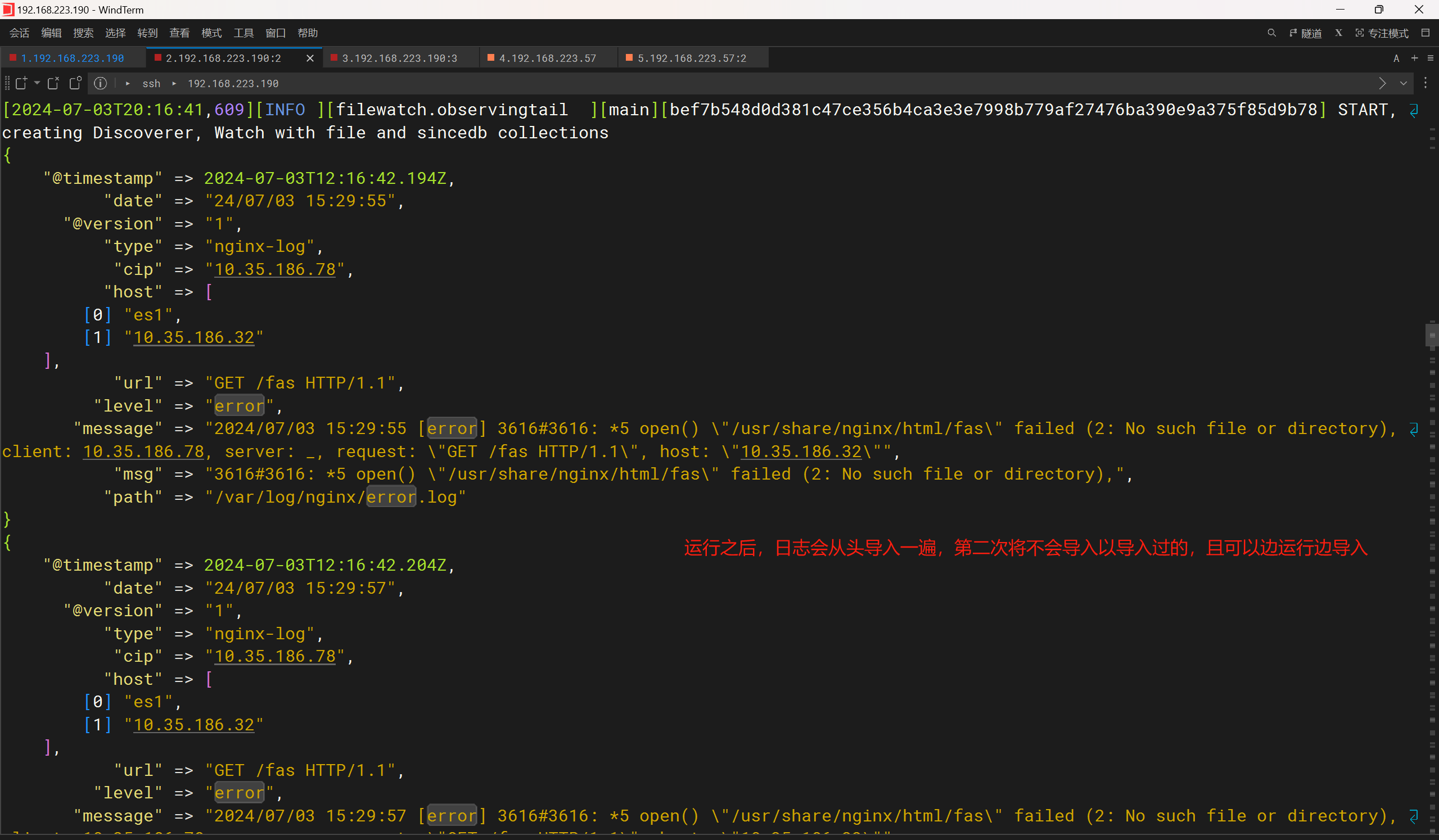Click wrap indicator beside first message line
Screen dimensions: 1439x840
click(x=1414, y=430)
